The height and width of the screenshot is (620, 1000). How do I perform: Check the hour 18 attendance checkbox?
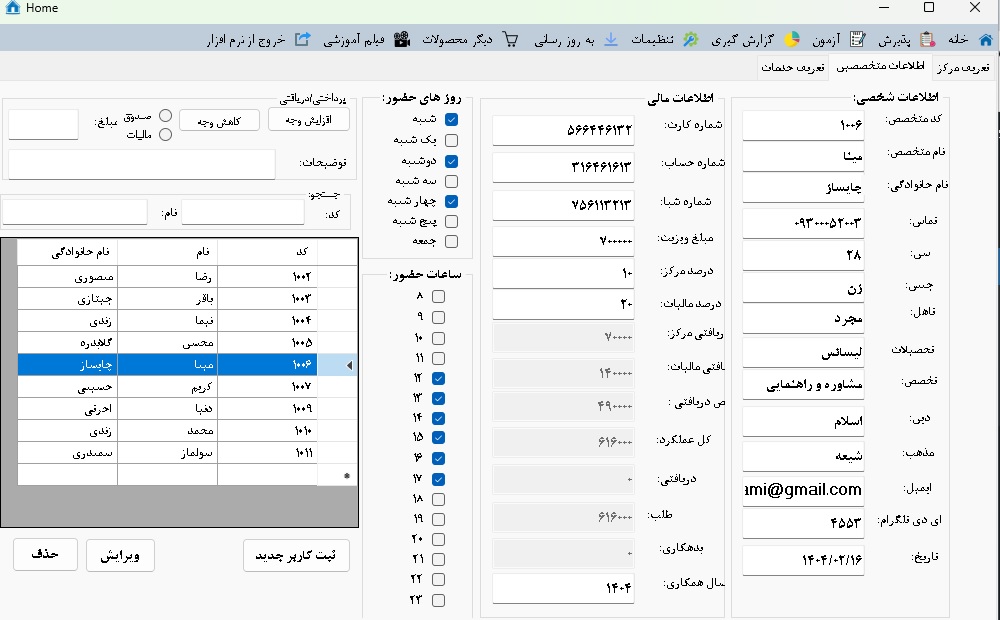point(438,499)
